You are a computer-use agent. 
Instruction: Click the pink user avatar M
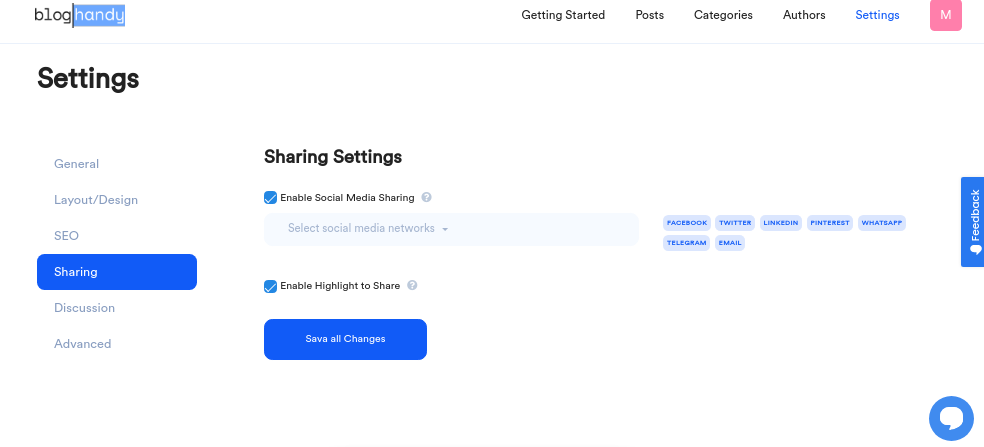[945, 15]
